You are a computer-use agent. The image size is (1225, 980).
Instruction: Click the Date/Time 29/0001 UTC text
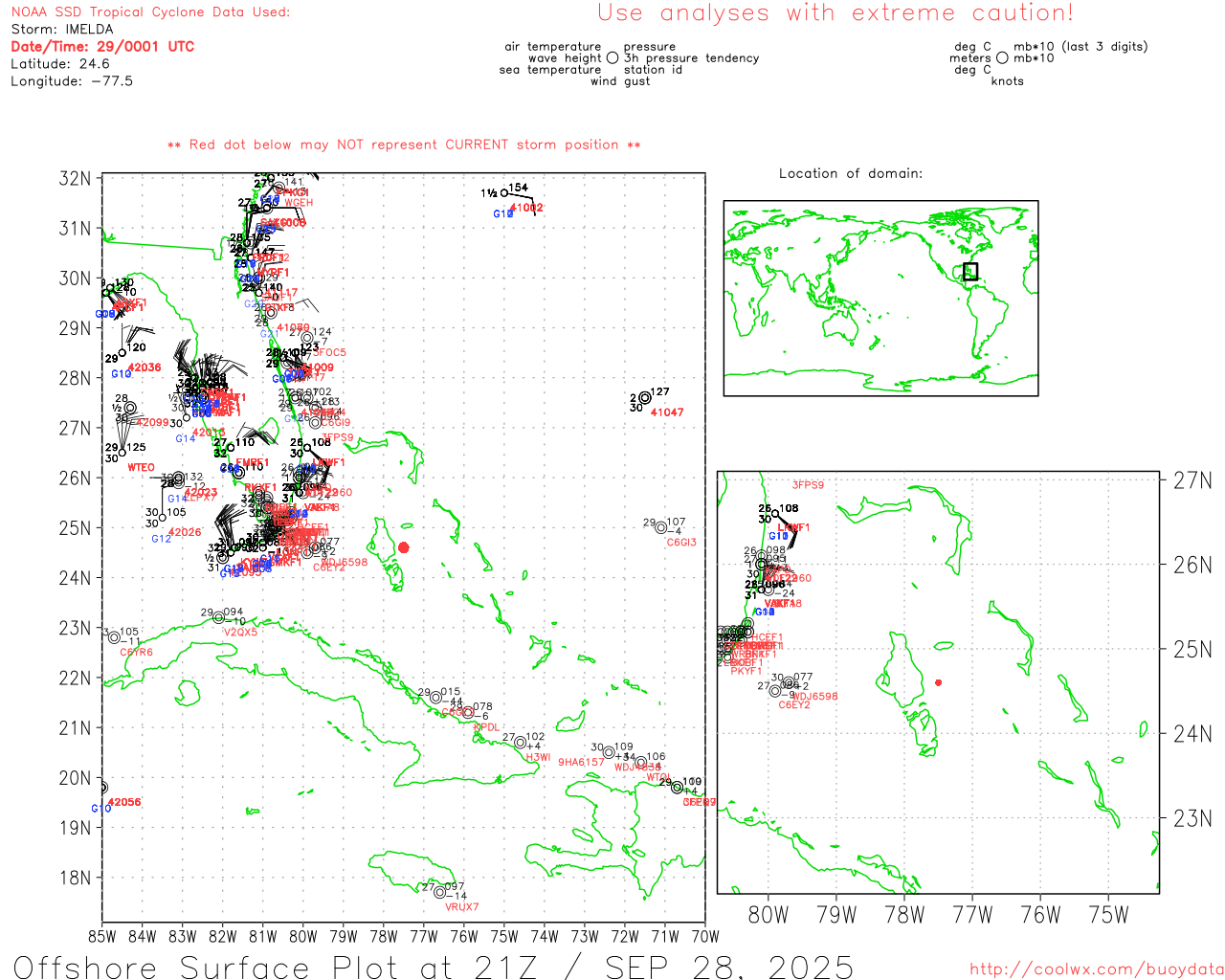(x=102, y=46)
